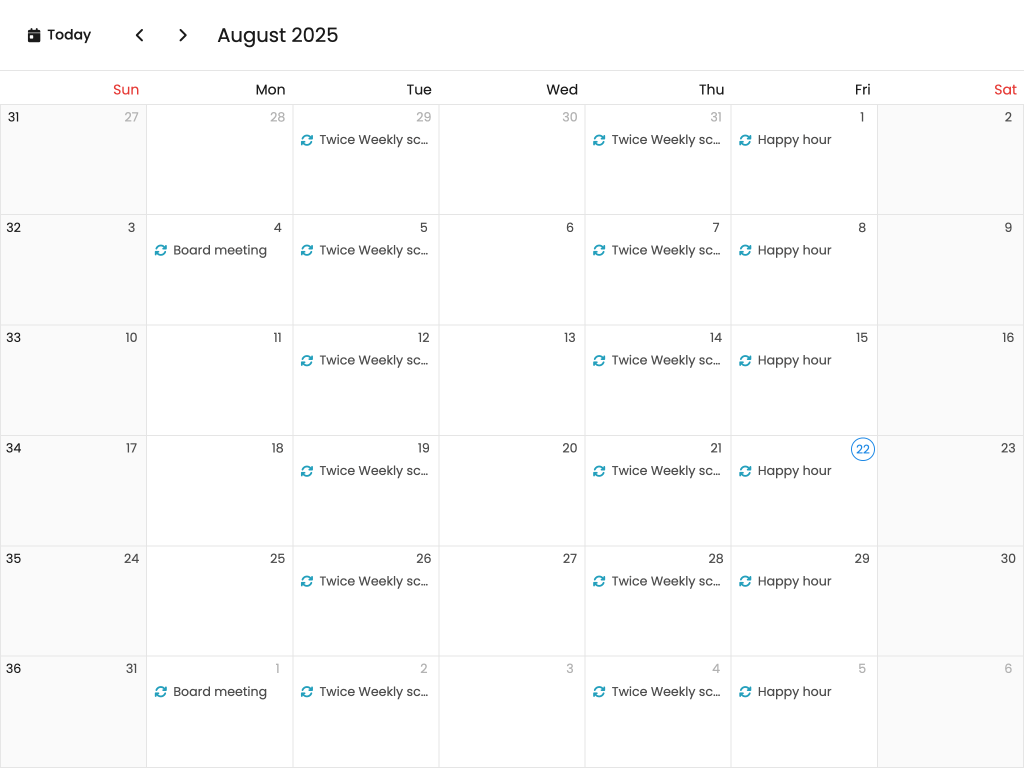This screenshot has height=768, width=1024.
Task: Open the Happy hour event on August 15
Action: pyautogui.click(x=794, y=361)
